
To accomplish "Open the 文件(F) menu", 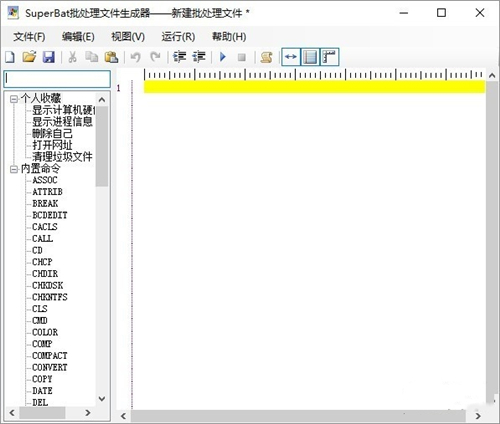I will [29, 37].
